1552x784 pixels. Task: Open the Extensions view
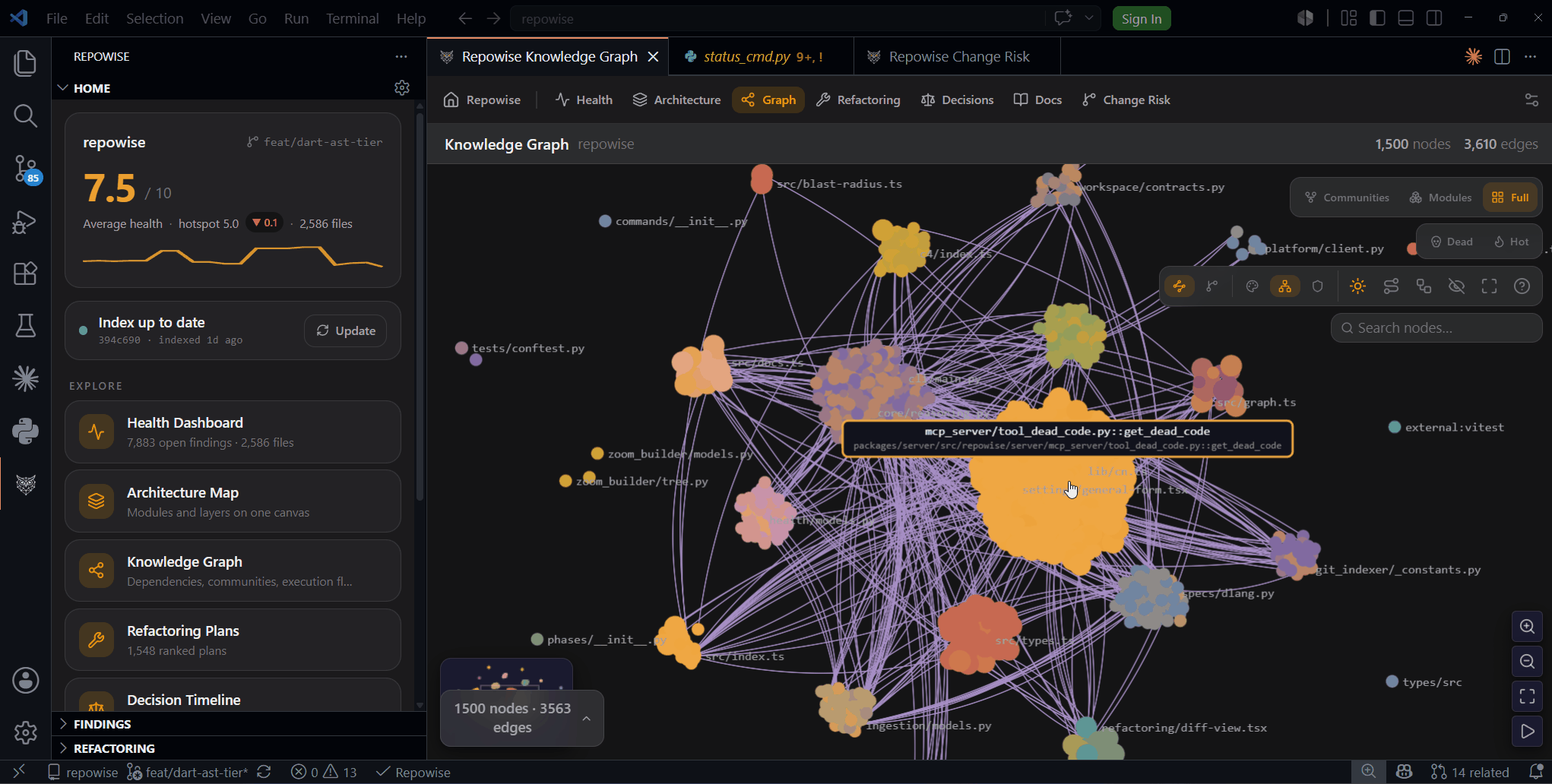click(25, 273)
